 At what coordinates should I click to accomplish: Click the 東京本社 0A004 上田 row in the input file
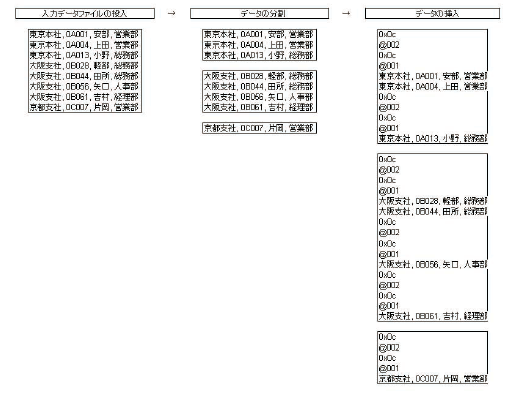[84, 45]
